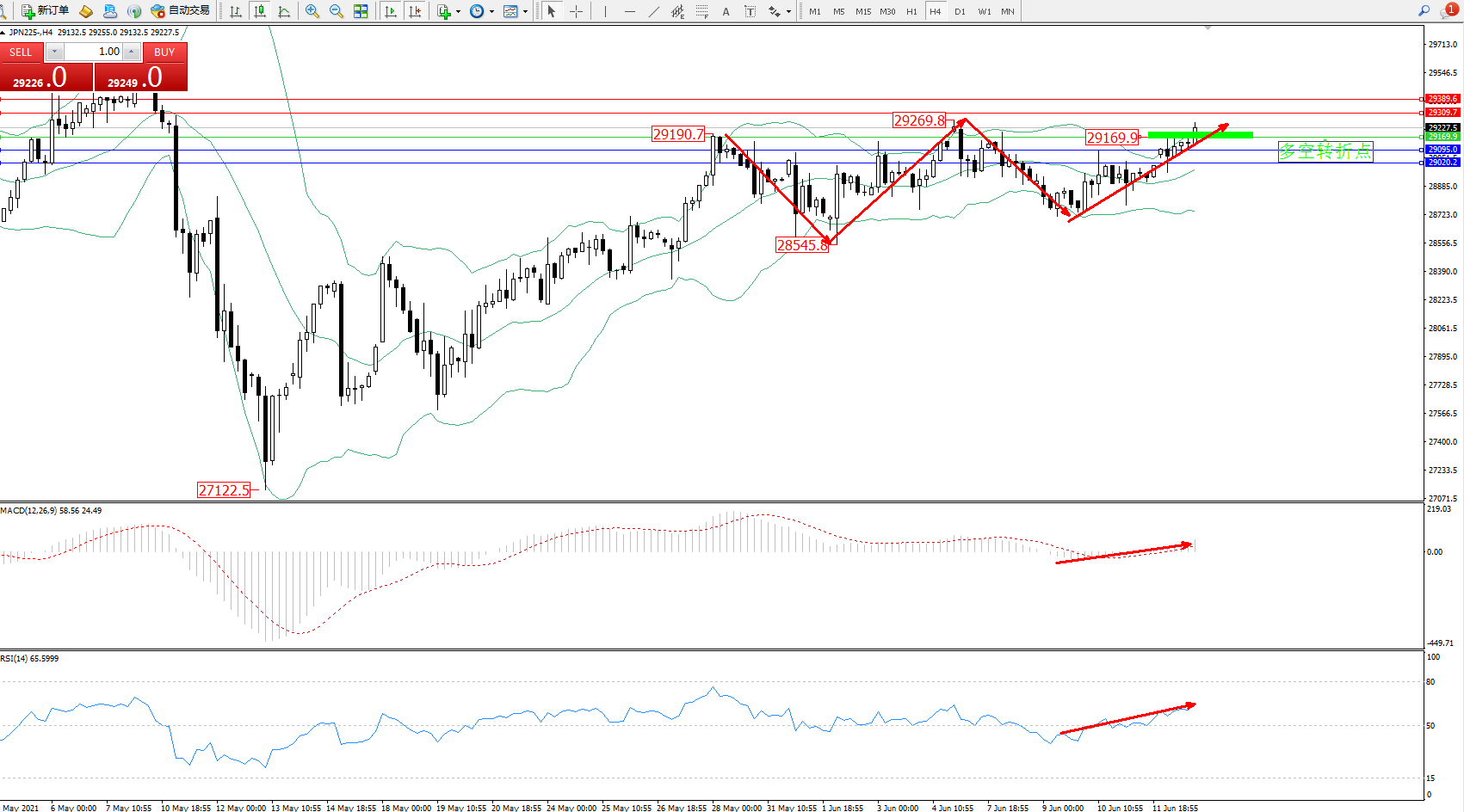This screenshot has width=1464, height=812.
Task: Click the red SELL button
Action: [21, 52]
